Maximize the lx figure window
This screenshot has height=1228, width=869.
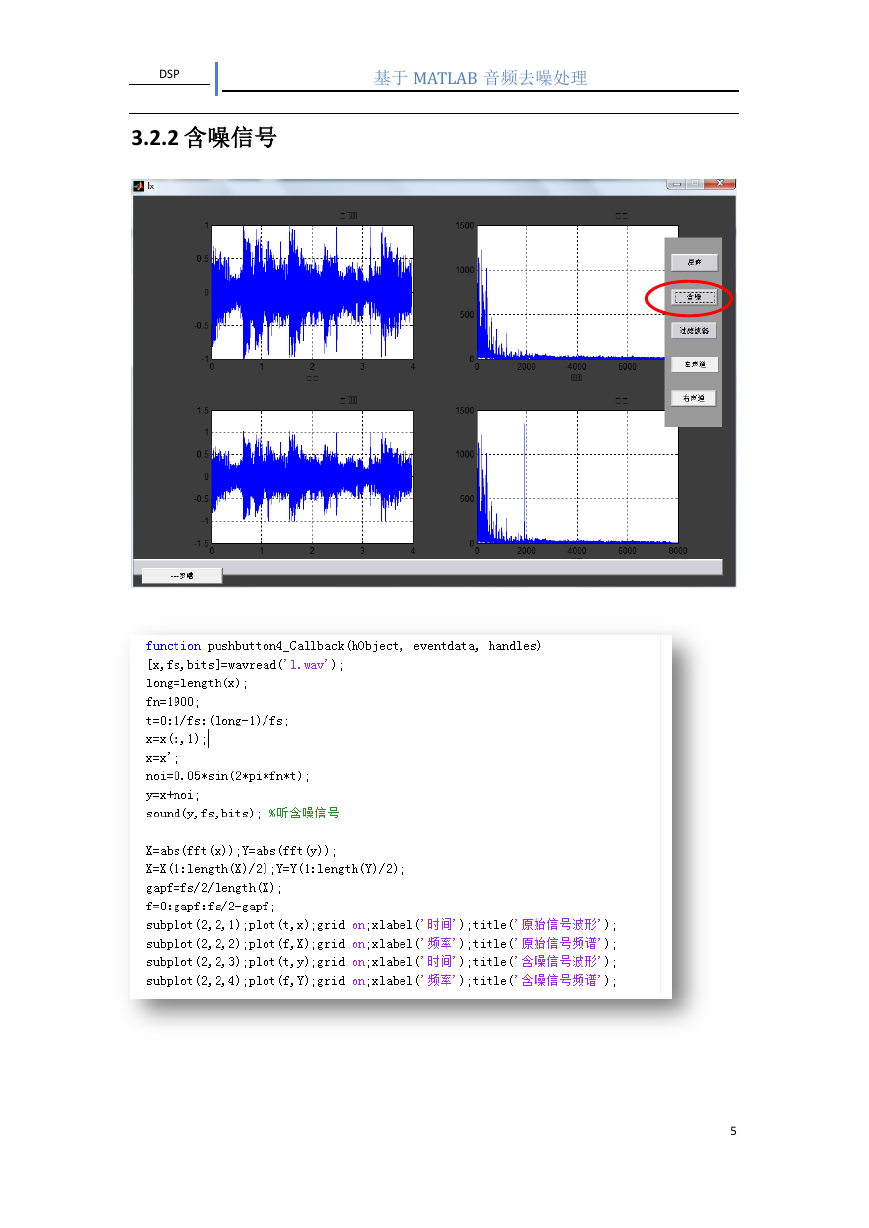[x=694, y=184]
